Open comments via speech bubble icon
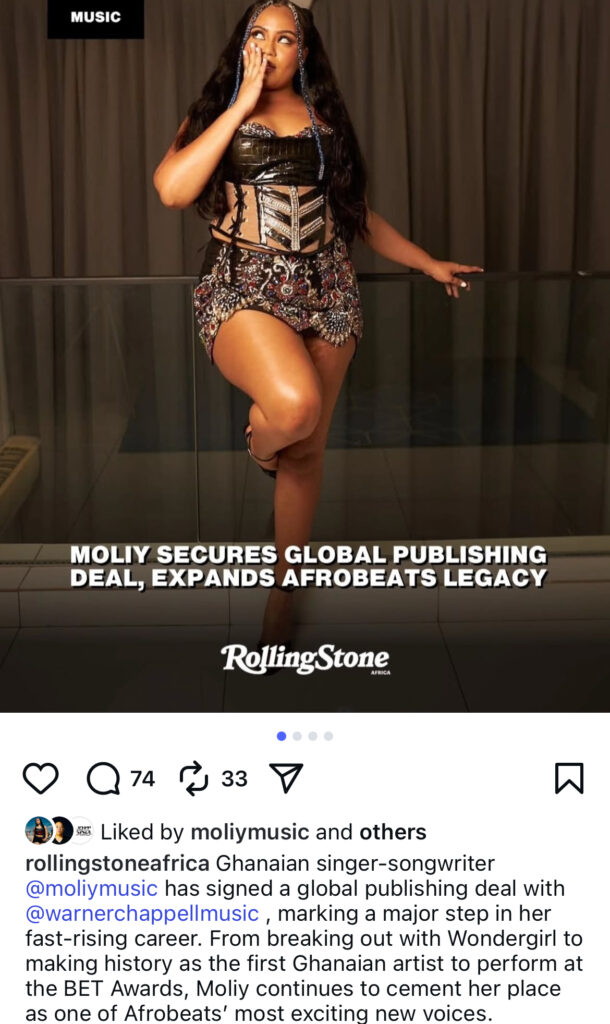 pyautogui.click(x=103, y=778)
